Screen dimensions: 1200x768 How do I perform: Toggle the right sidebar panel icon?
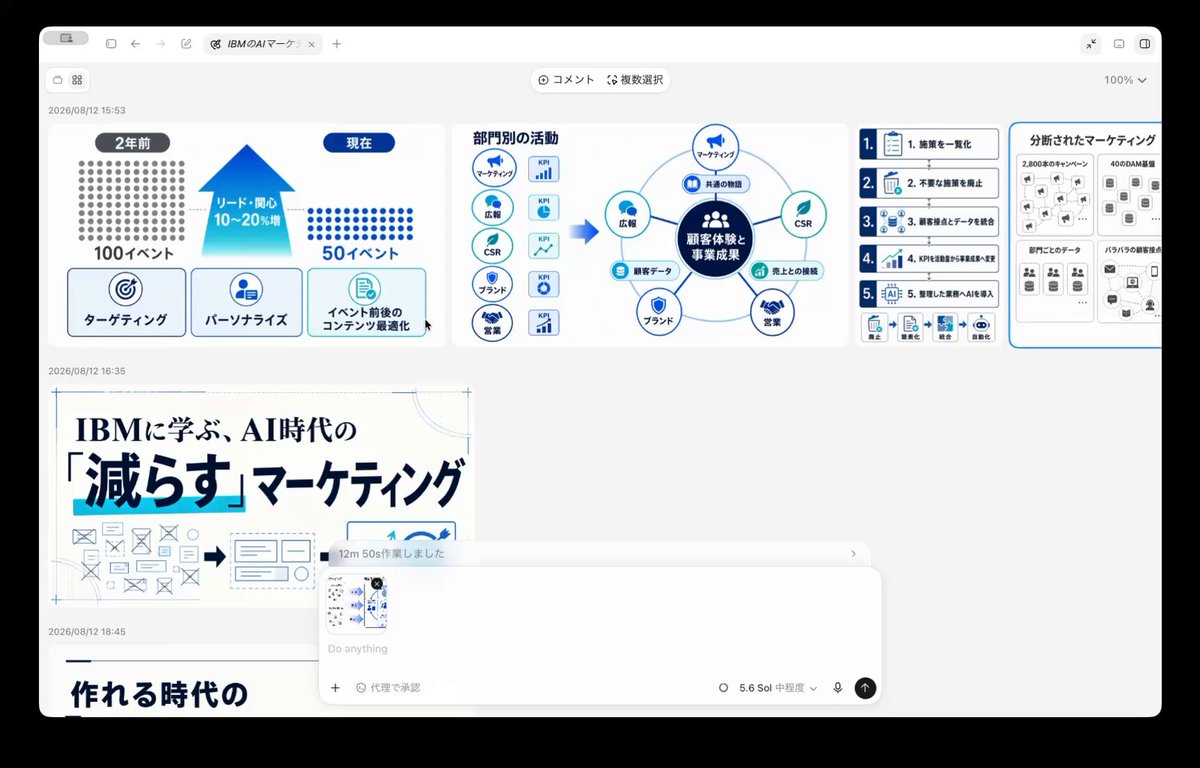pos(1145,44)
